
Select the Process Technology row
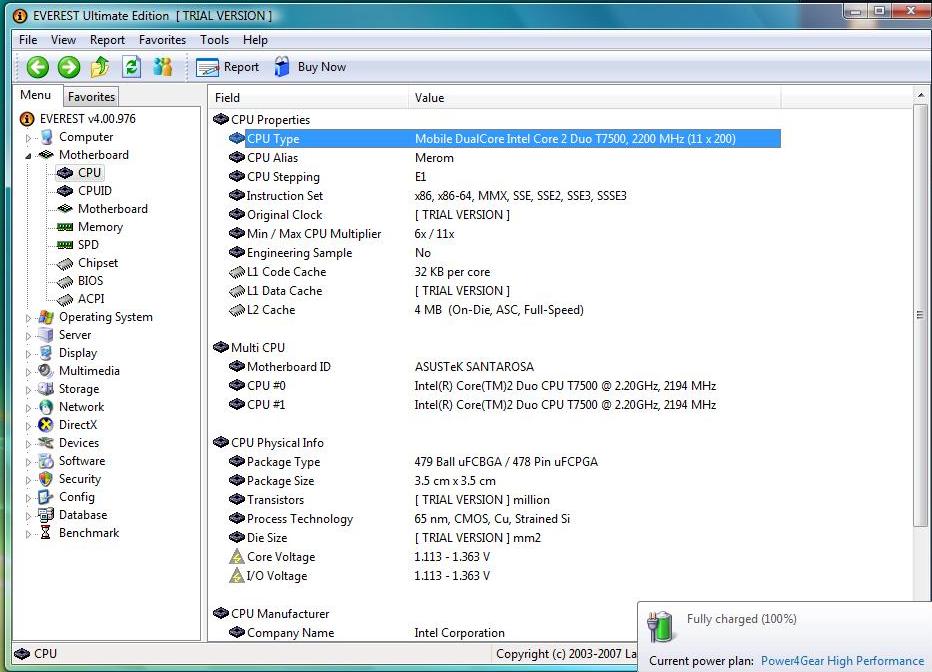point(504,519)
